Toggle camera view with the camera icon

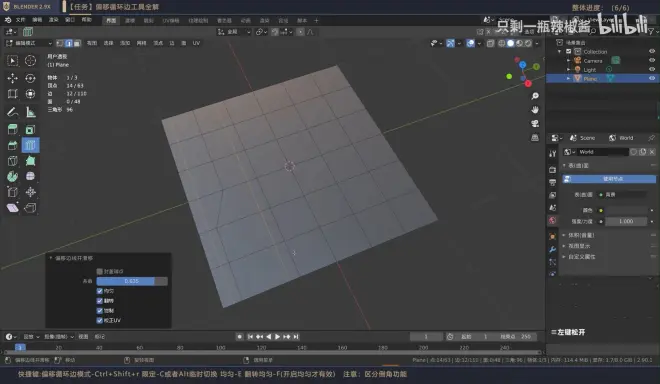[535, 124]
